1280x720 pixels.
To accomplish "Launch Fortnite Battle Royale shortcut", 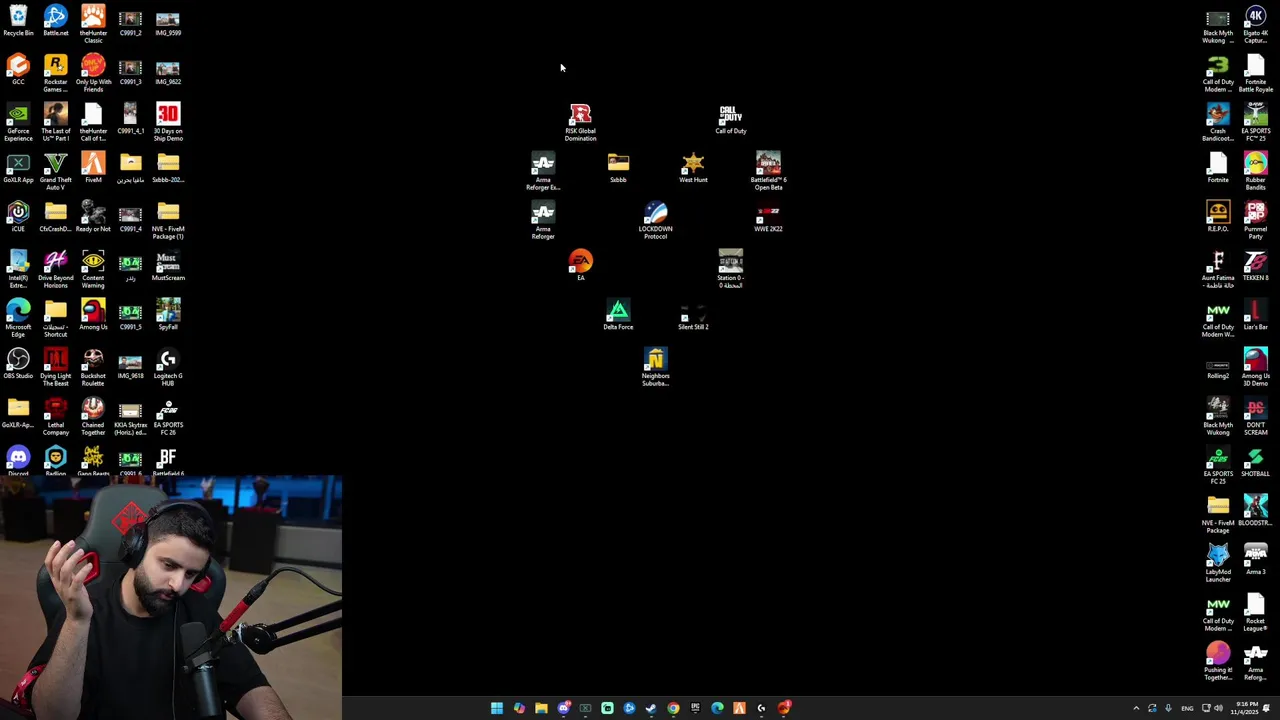I will pyautogui.click(x=1255, y=73).
